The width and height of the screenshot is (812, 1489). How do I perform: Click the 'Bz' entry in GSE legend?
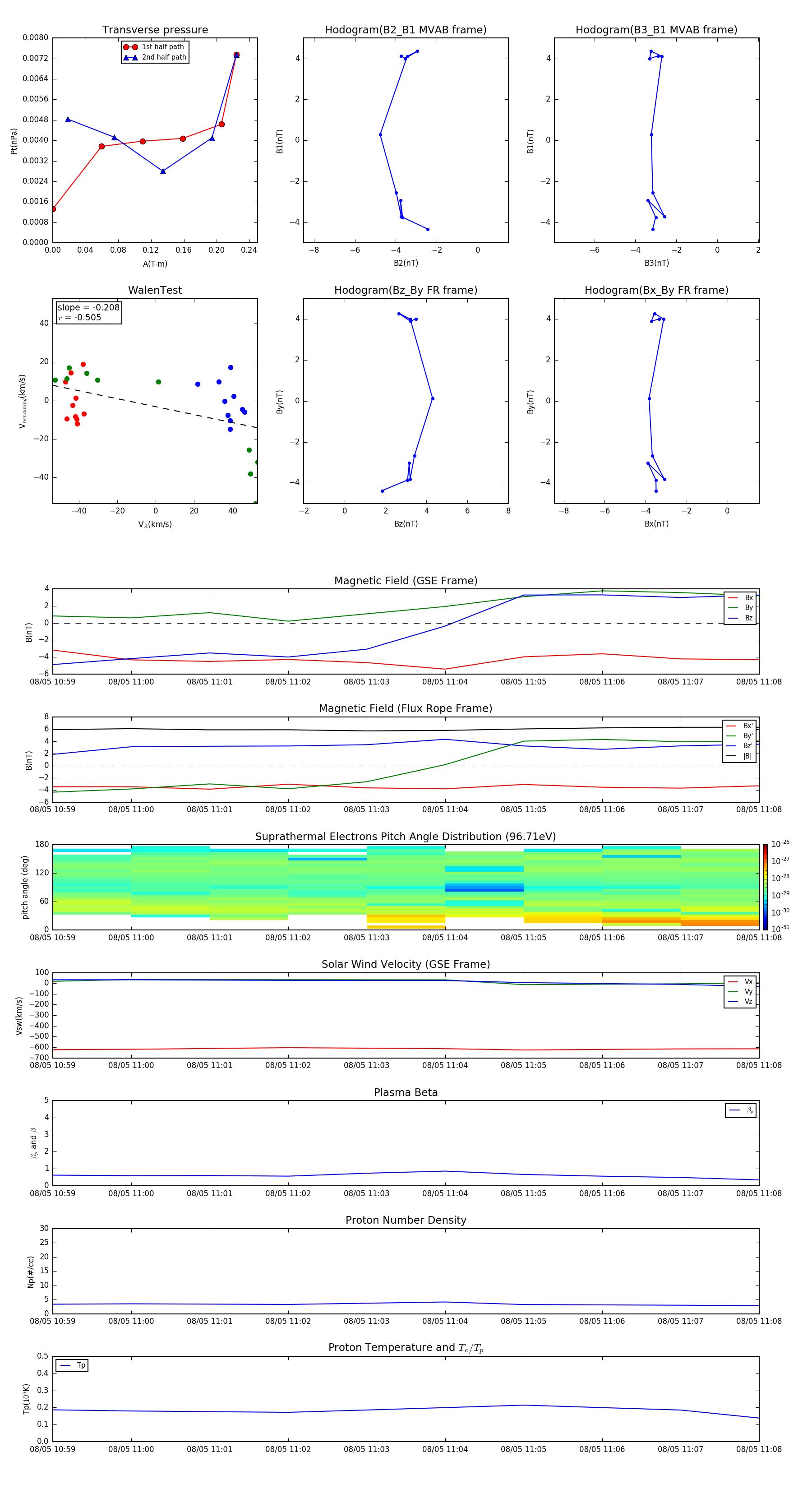740,618
